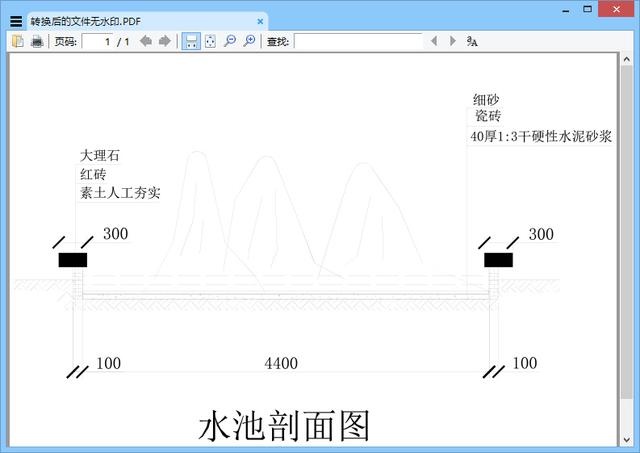Screen dimensions: 640x453
Task: Click the scroll up arrow
Action: 627,60
